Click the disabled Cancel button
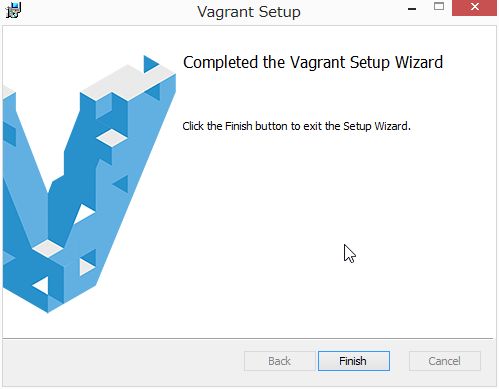 tap(445, 361)
